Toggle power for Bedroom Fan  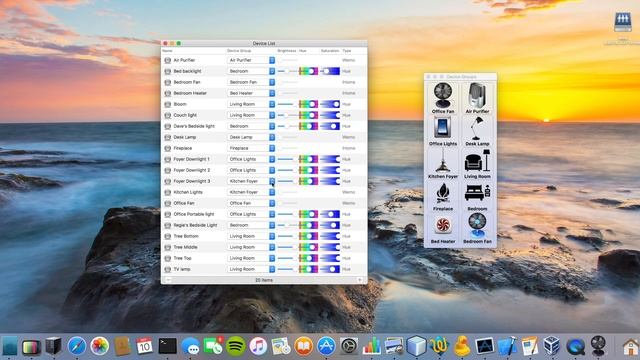click(167, 82)
